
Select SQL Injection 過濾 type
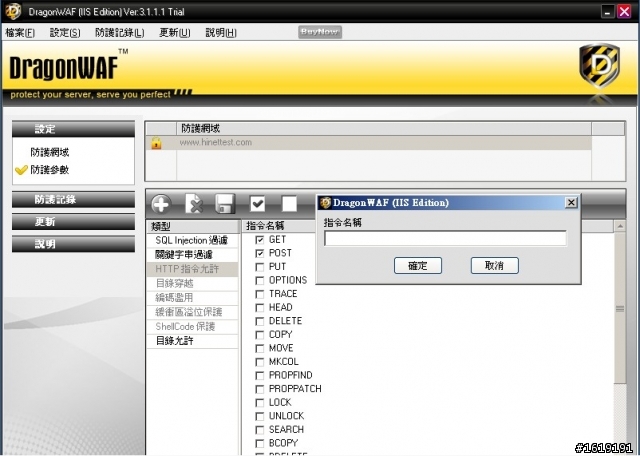[x=192, y=240]
